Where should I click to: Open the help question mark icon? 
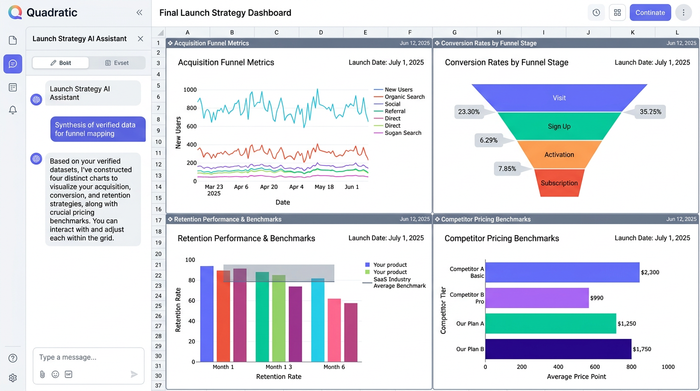point(13,358)
